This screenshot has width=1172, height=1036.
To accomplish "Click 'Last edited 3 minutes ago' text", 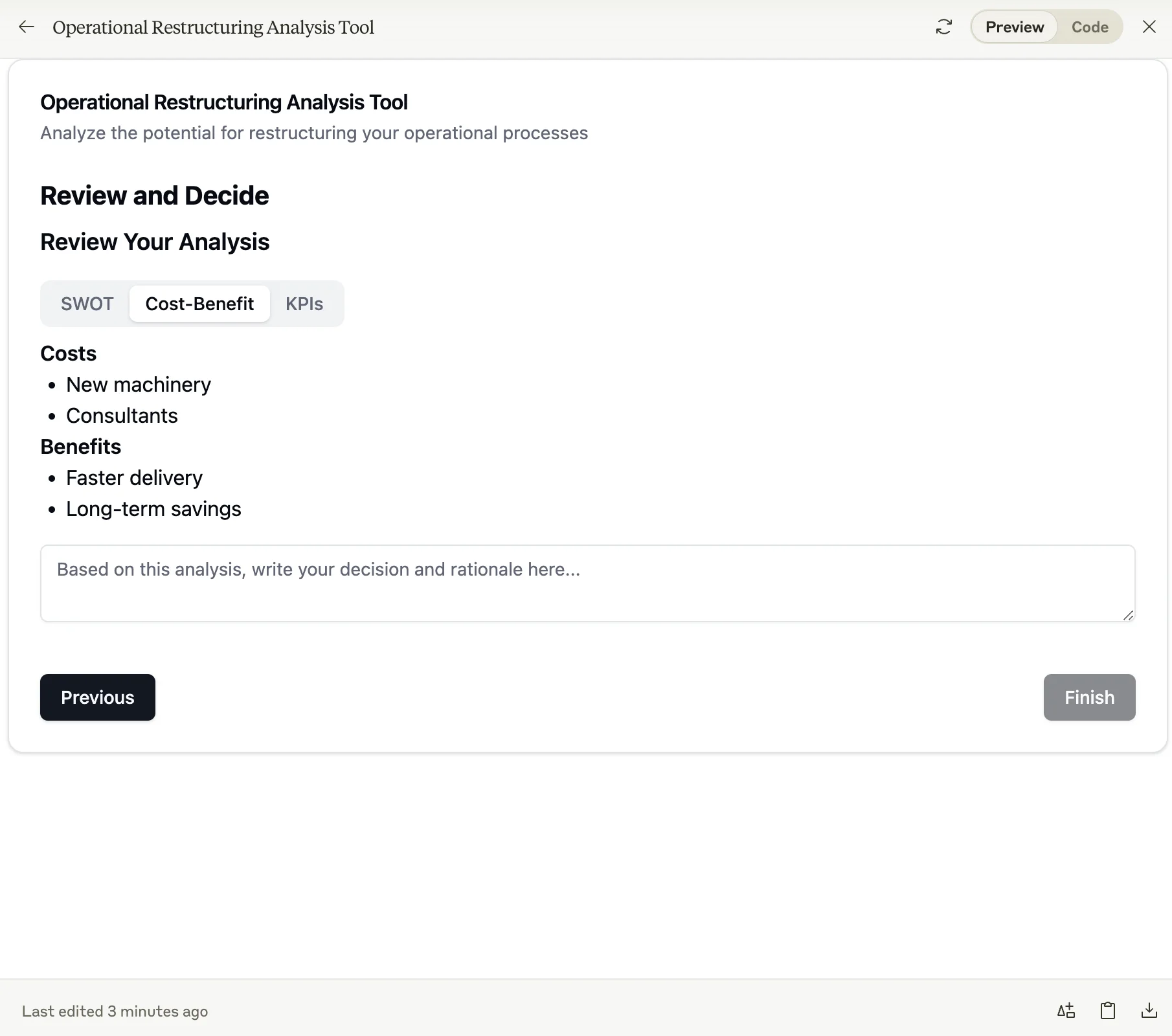I will pyautogui.click(x=115, y=1011).
